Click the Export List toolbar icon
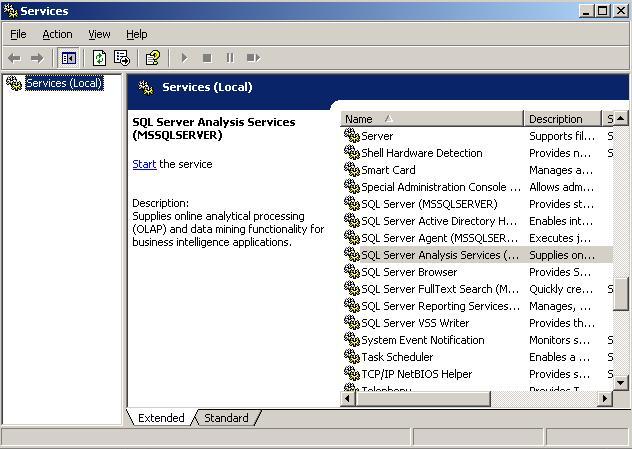The width and height of the screenshot is (632, 449). pos(121,58)
